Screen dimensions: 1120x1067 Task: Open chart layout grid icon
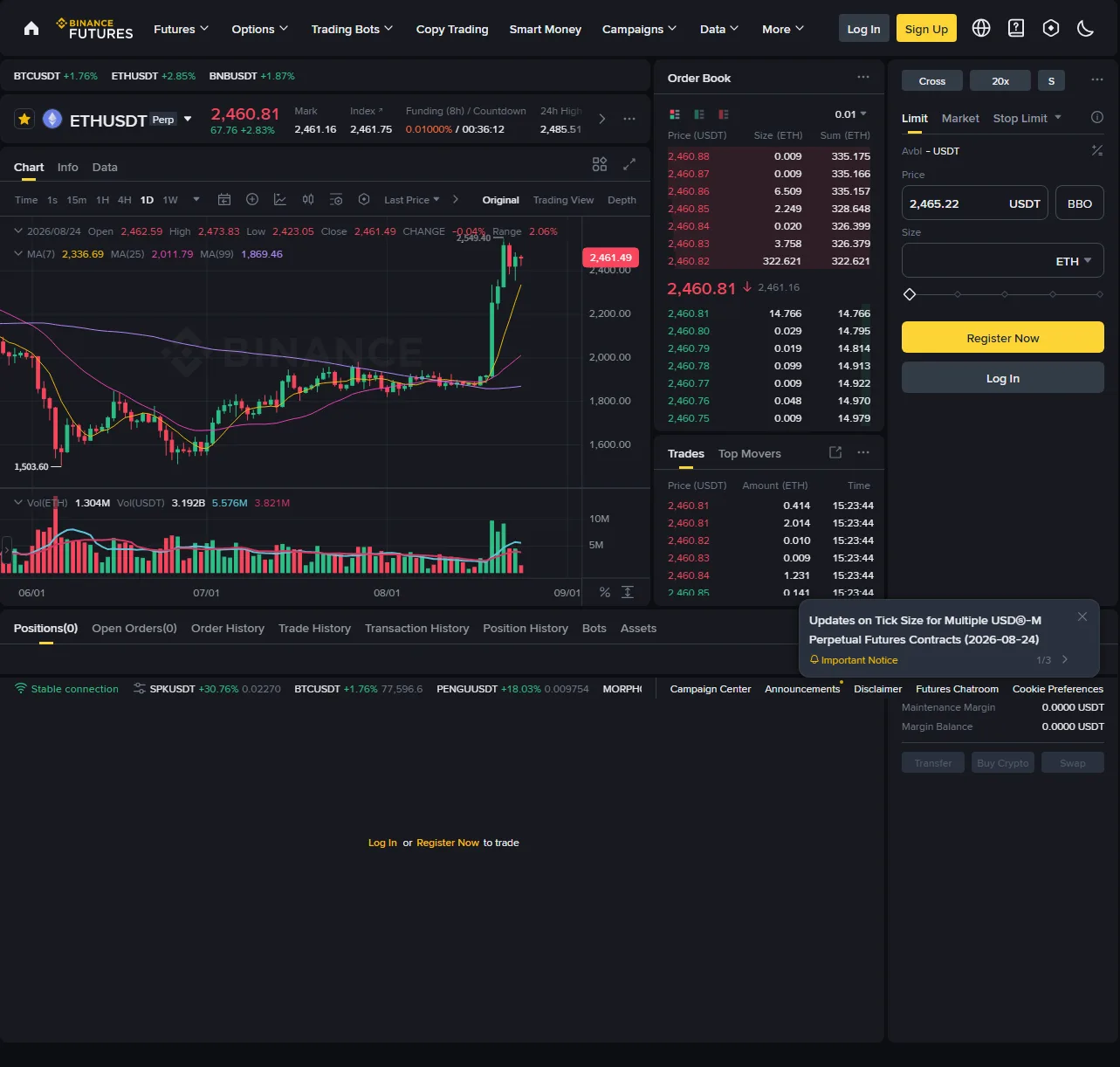tap(600, 164)
